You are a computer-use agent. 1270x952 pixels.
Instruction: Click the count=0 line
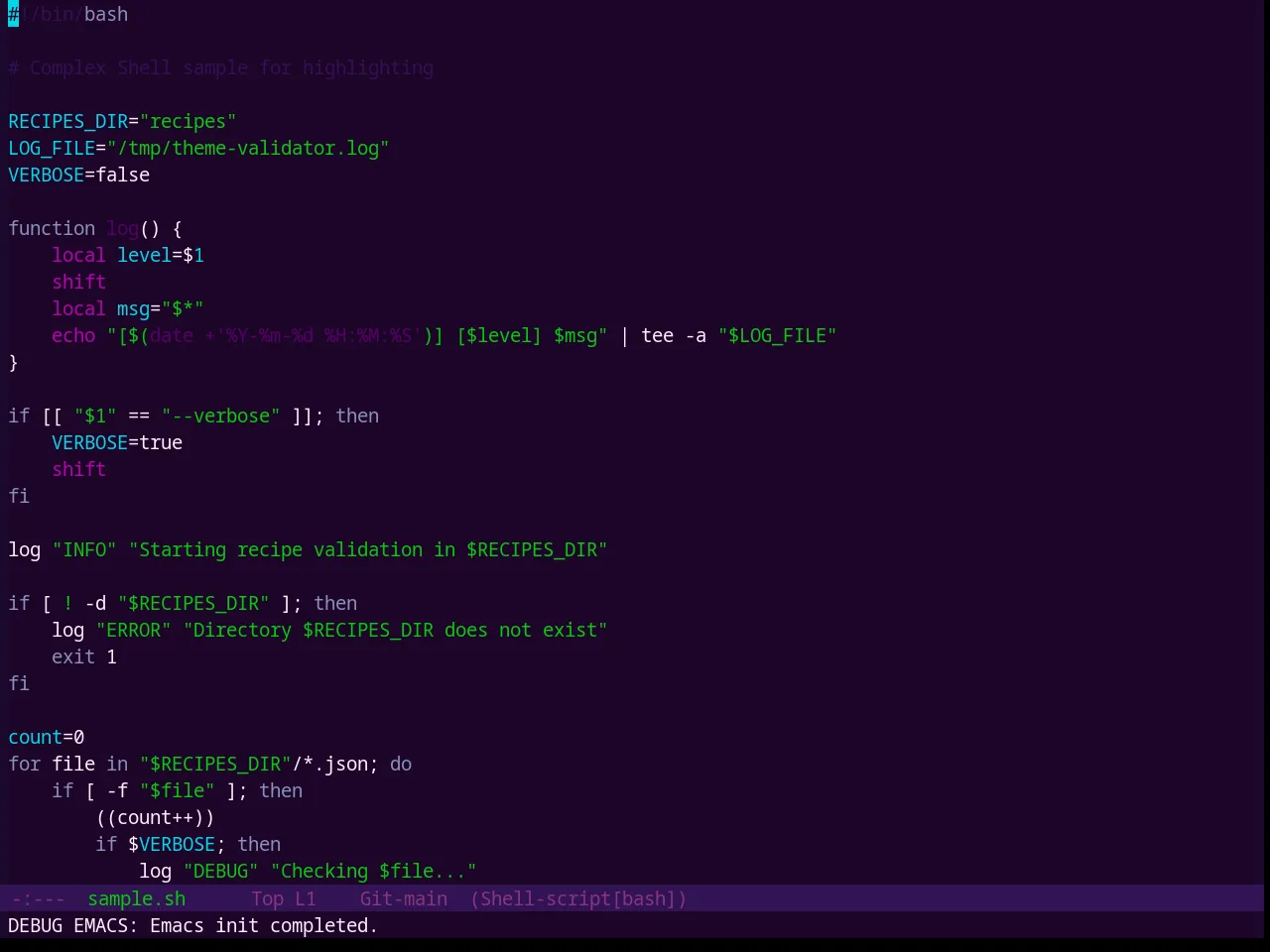[47, 737]
